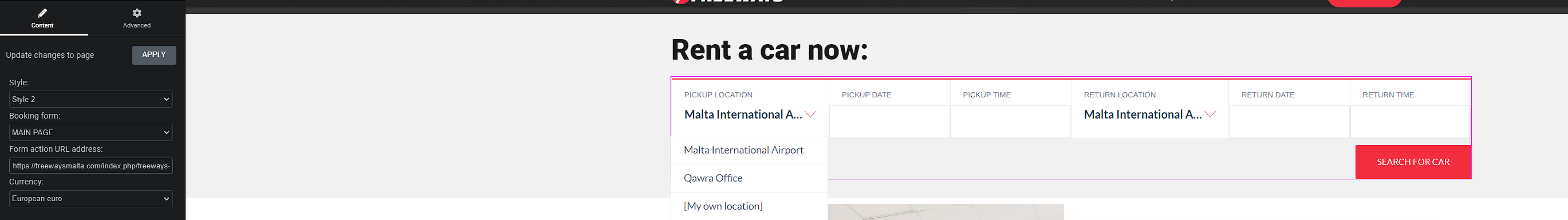
Task: Click the Advanced gear icon
Action: coord(137,13)
